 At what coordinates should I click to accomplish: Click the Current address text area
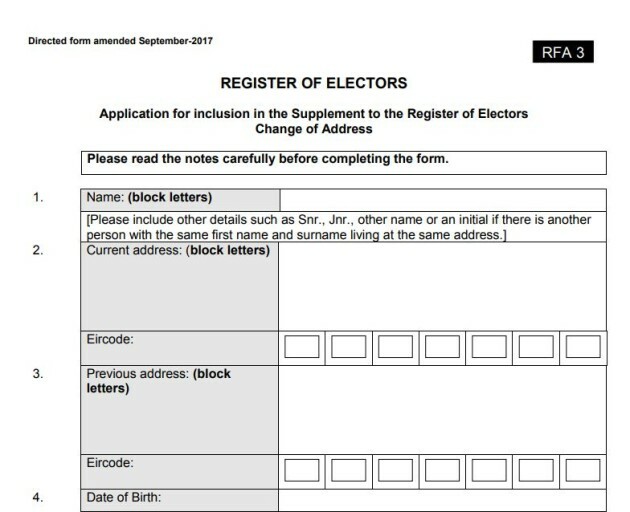[442, 285]
